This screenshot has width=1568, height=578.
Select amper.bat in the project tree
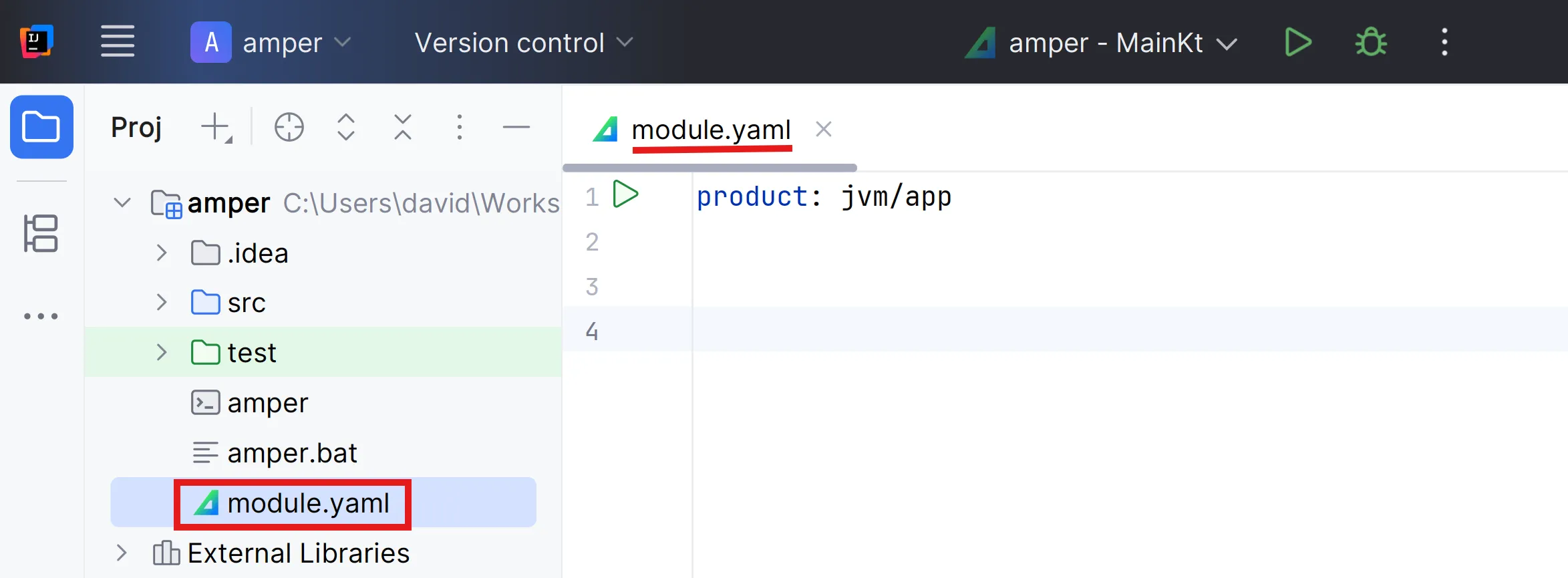(292, 453)
